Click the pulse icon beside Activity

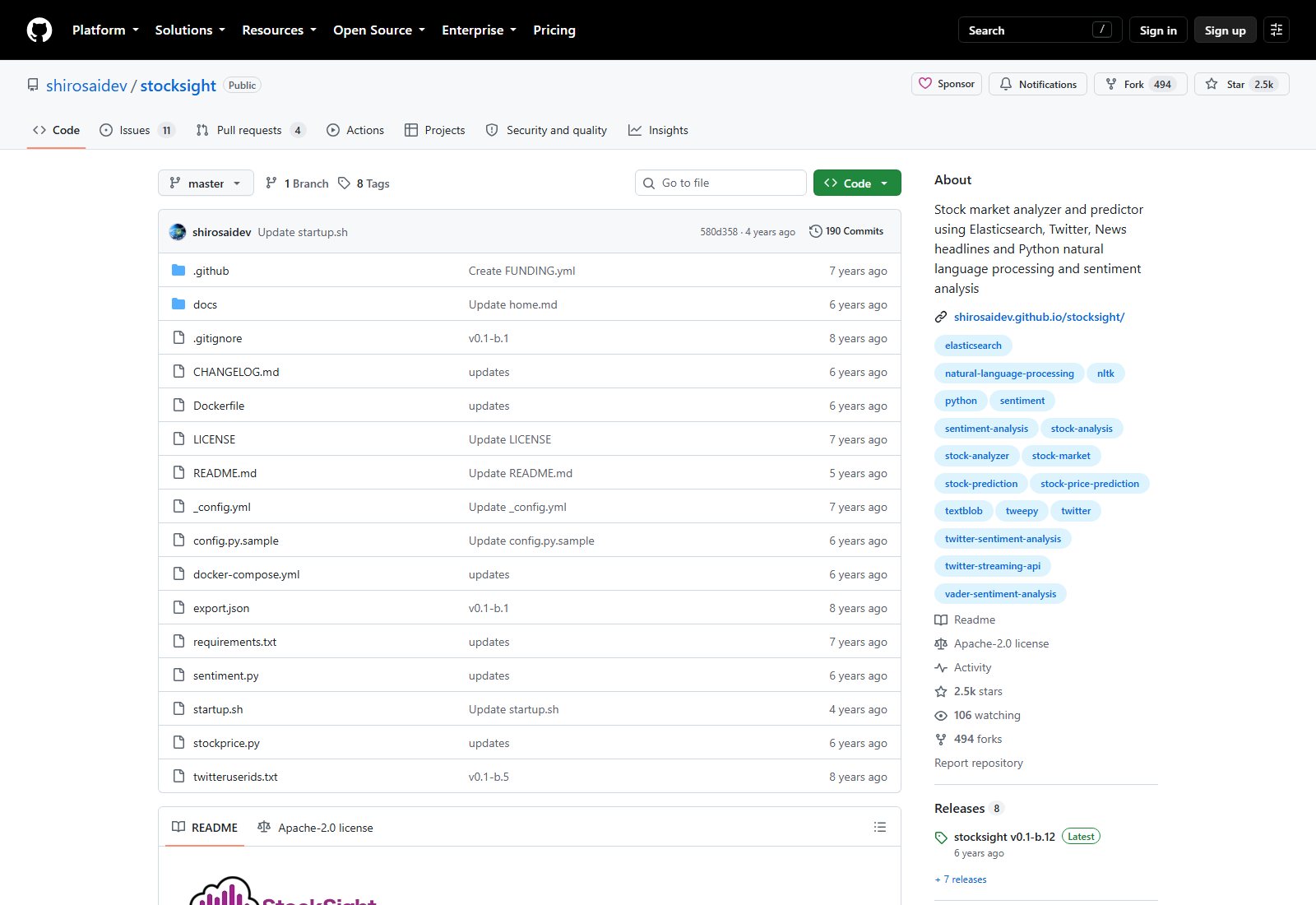[x=941, y=668]
